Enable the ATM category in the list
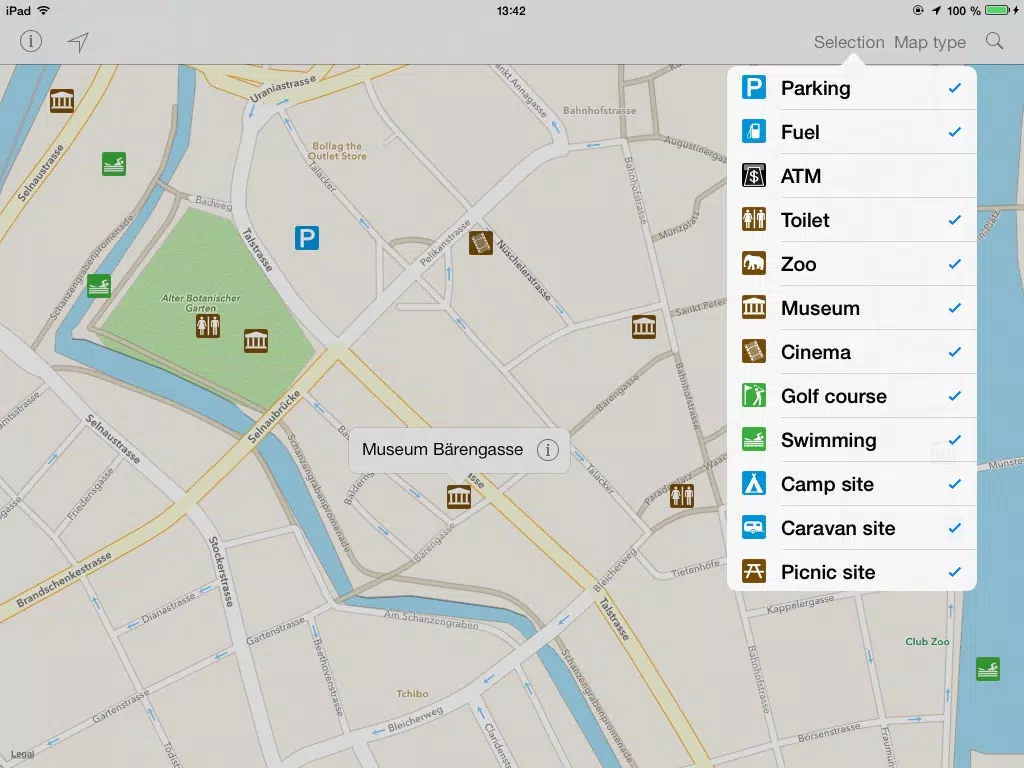 [851, 176]
